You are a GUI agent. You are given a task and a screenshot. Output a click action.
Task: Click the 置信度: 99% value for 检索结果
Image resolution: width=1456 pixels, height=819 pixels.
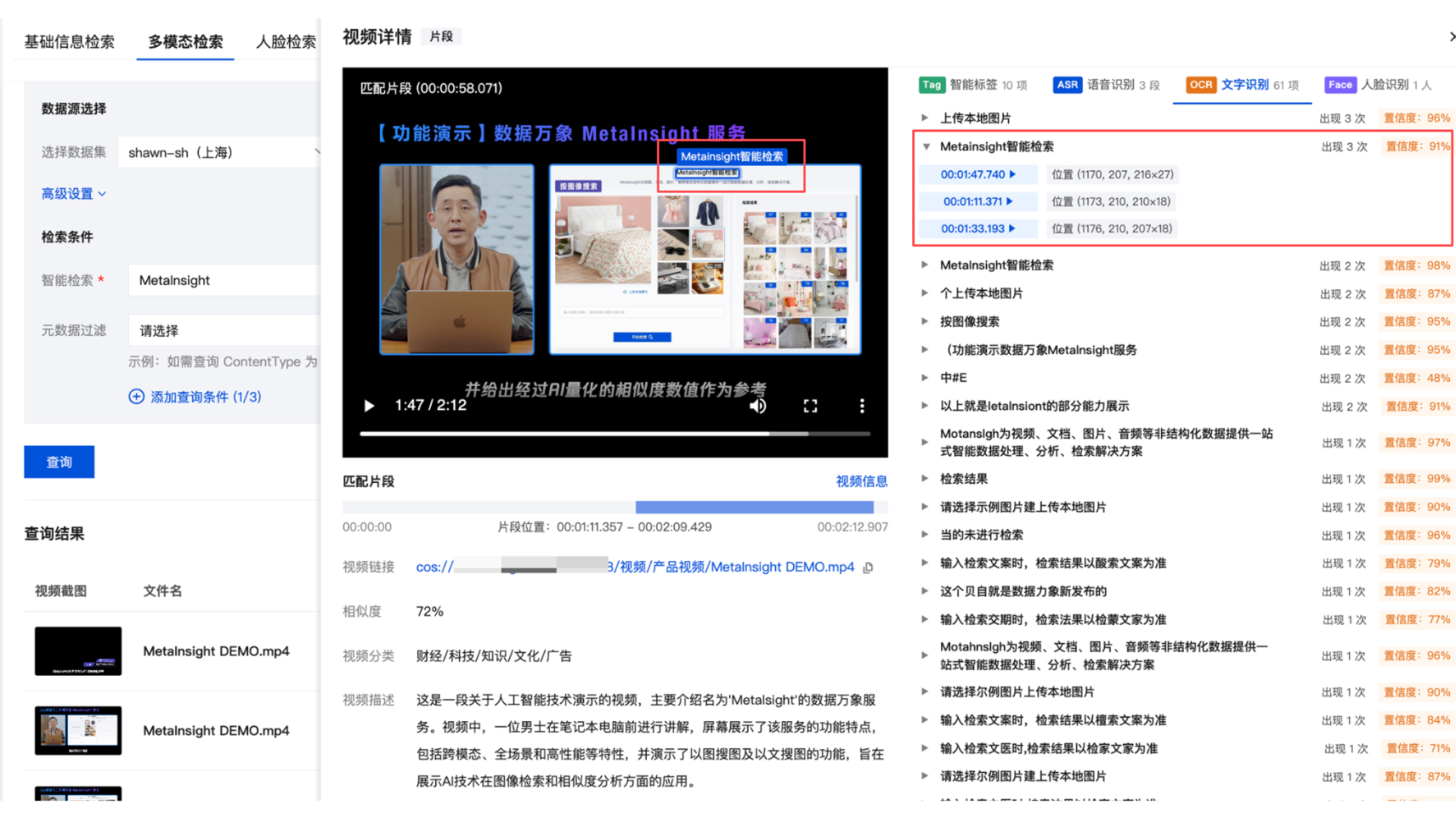(x=1417, y=479)
